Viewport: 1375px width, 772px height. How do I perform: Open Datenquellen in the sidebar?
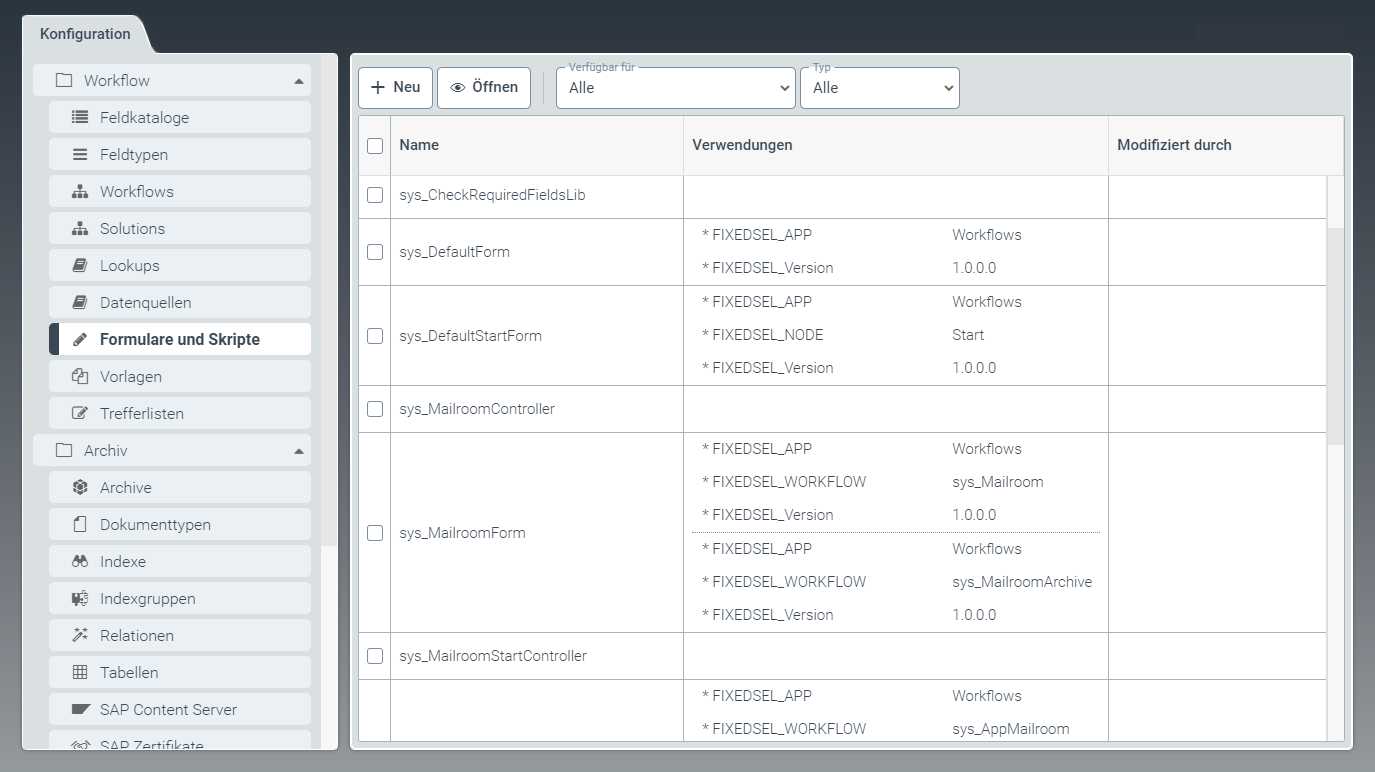(145, 302)
